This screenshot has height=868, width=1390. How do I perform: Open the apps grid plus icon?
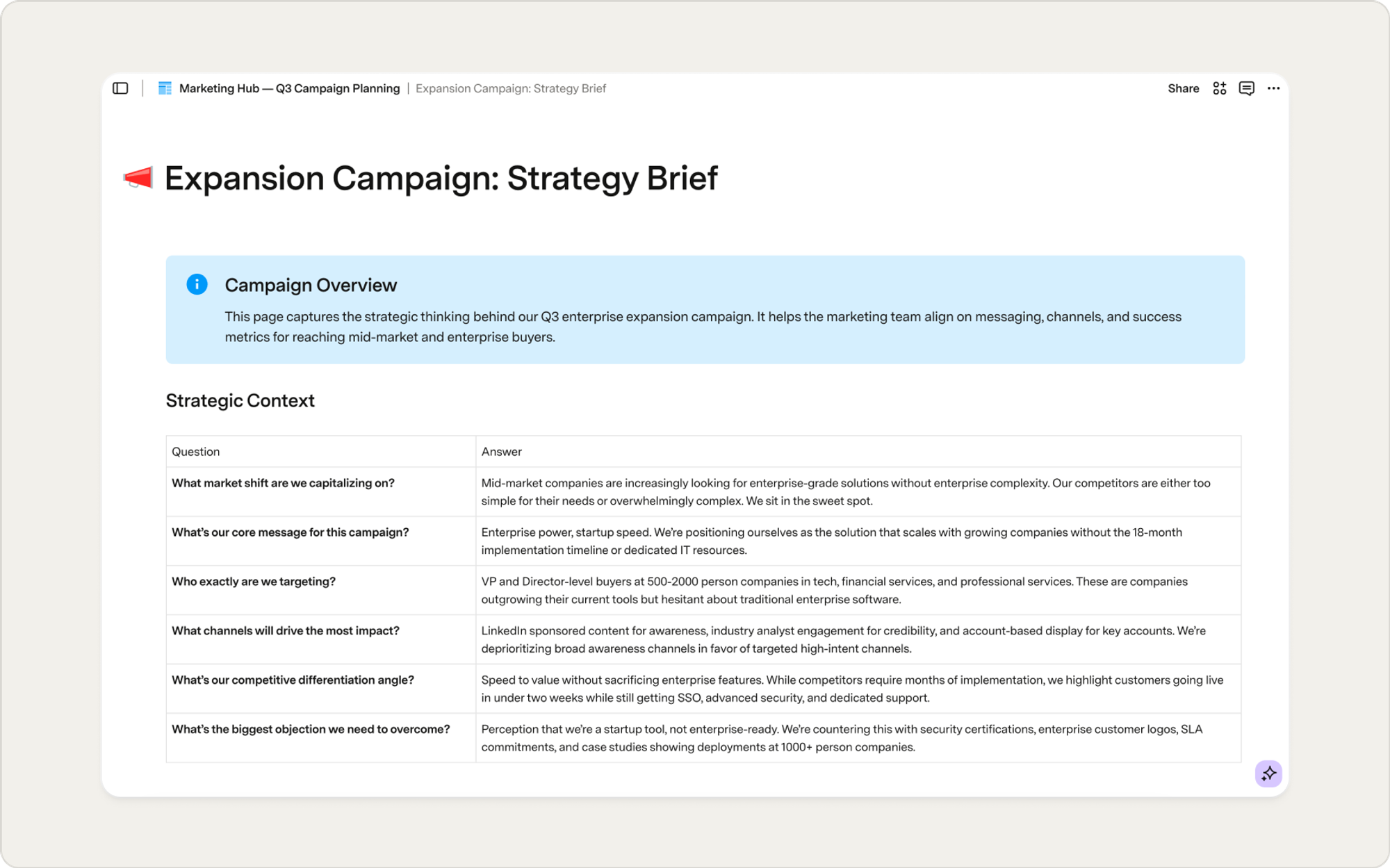pyautogui.click(x=1220, y=88)
